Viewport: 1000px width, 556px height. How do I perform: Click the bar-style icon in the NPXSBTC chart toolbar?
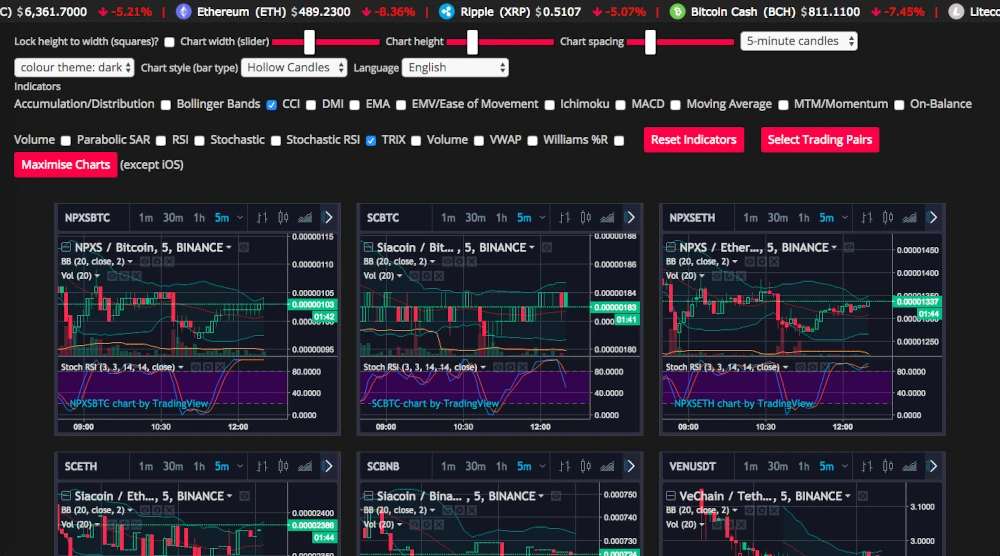(262, 218)
